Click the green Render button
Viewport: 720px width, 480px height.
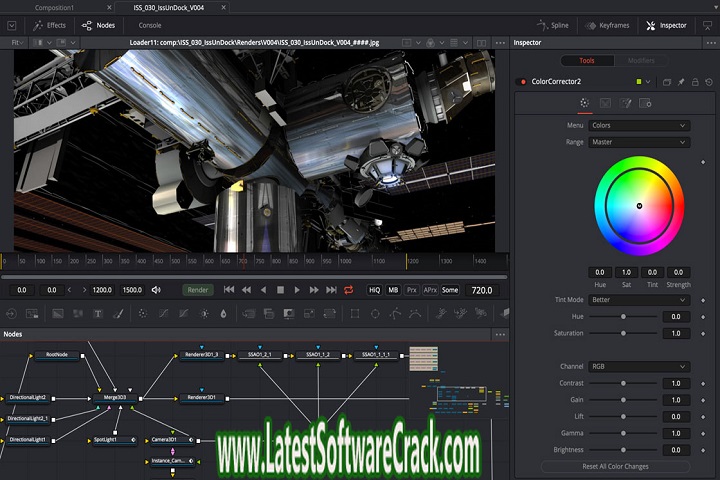(198, 290)
